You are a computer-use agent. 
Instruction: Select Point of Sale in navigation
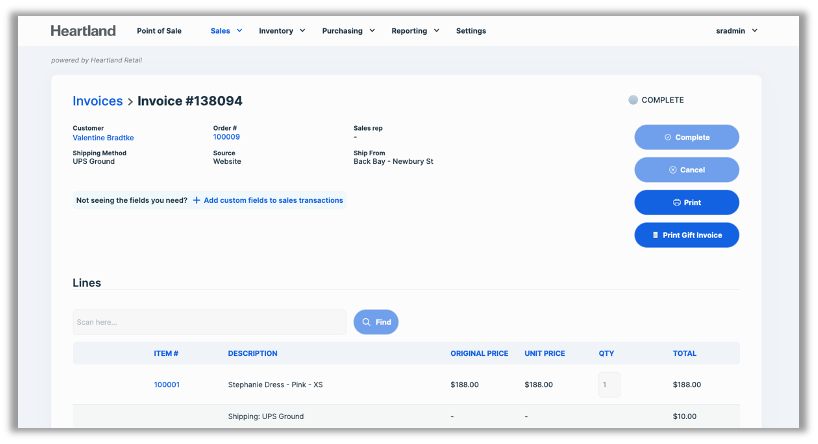(x=159, y=31)
